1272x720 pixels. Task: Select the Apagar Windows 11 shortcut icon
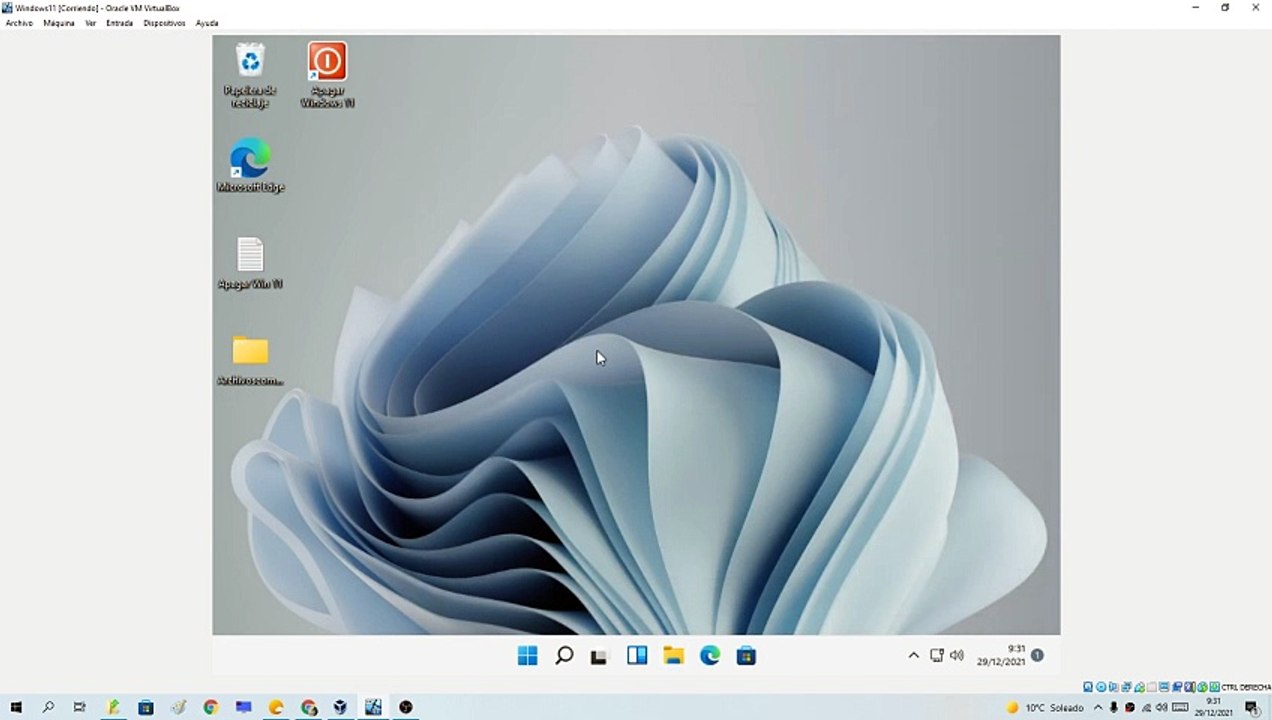pyautogui.click(x=327, y=75)
